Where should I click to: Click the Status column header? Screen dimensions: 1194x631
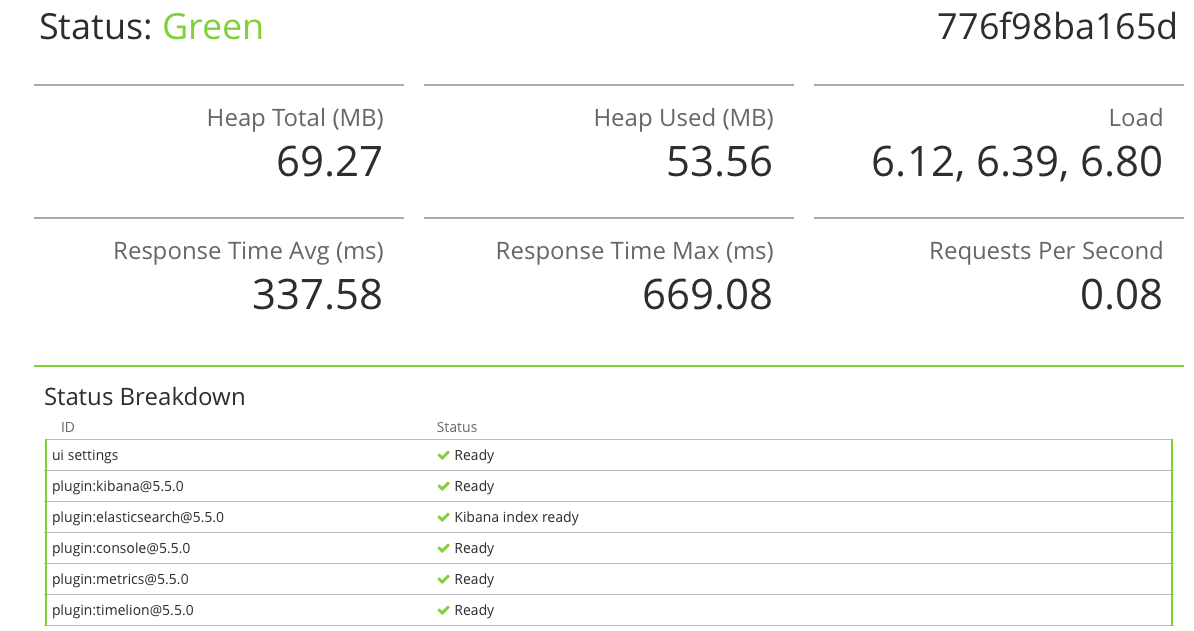tap(457, 427)
